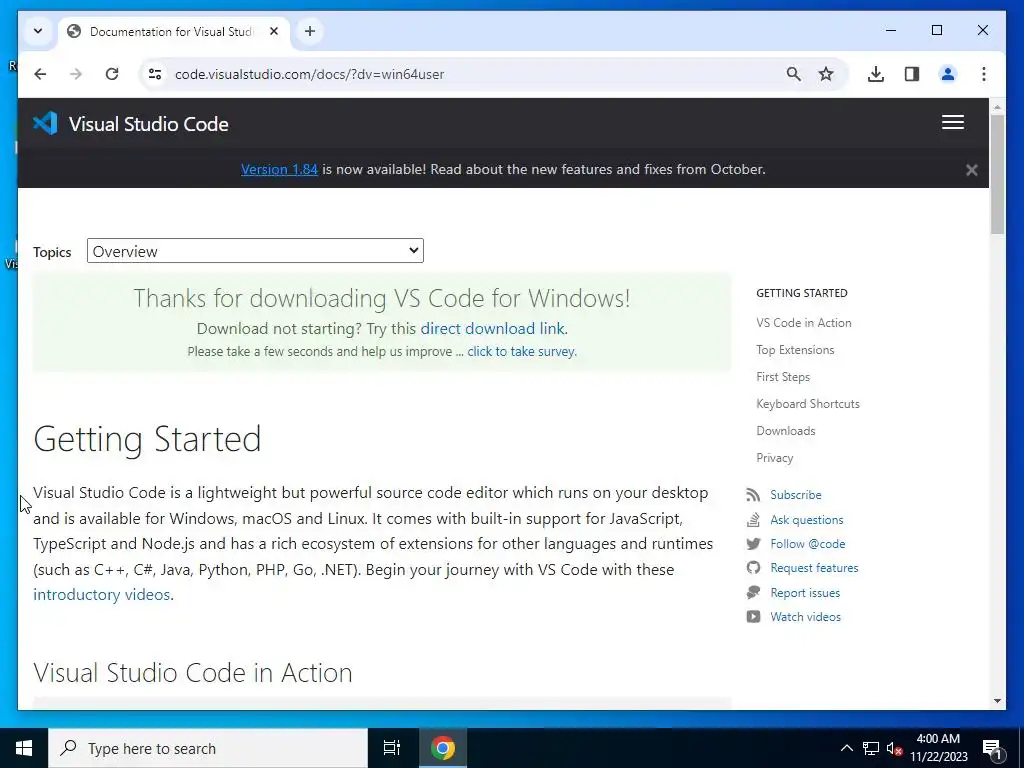Click the RSS Subscribe icon
The width and height of the screenshot is (1024, 768).
click(753, 495)
